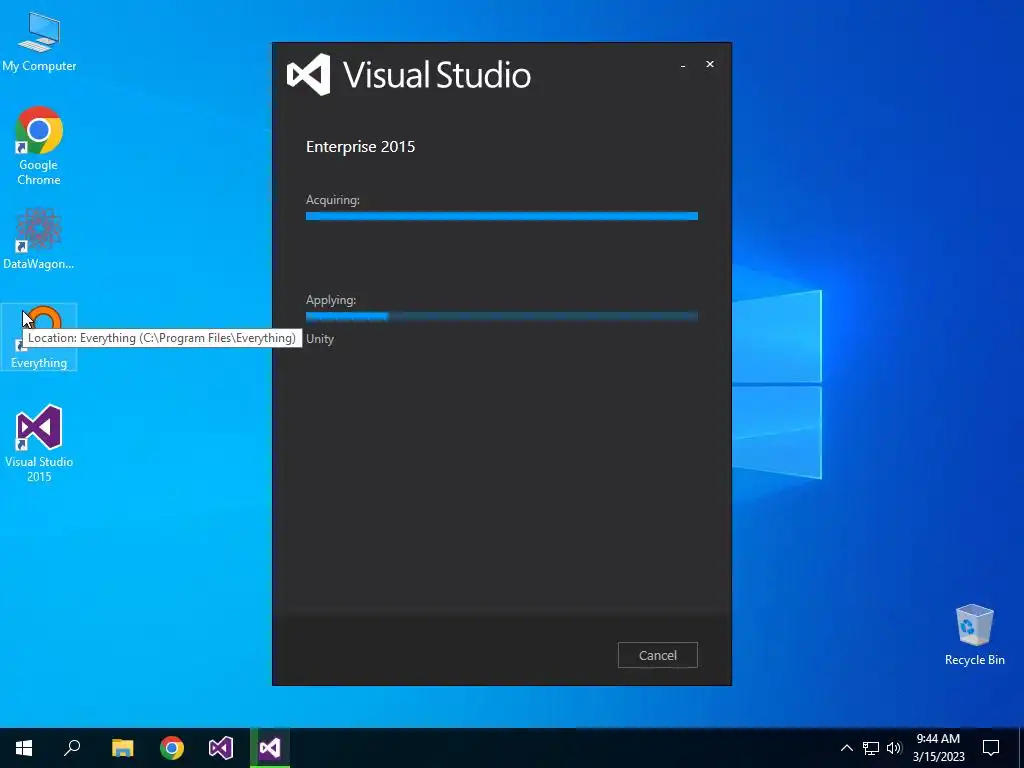Click the 'Enterprise 2015' edition text
Image resolution: width=1024 pixels, height=768 pixels.
[360, 146]
